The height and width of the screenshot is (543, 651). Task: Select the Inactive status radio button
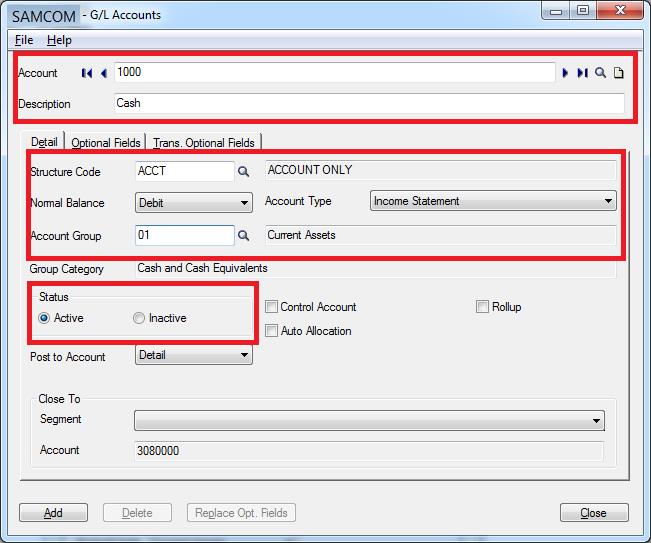(139, 318)
